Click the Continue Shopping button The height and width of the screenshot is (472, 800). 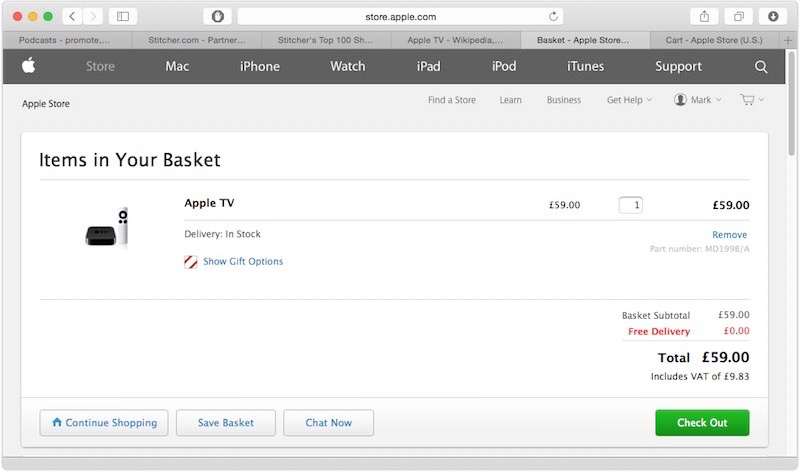(104, 423)
